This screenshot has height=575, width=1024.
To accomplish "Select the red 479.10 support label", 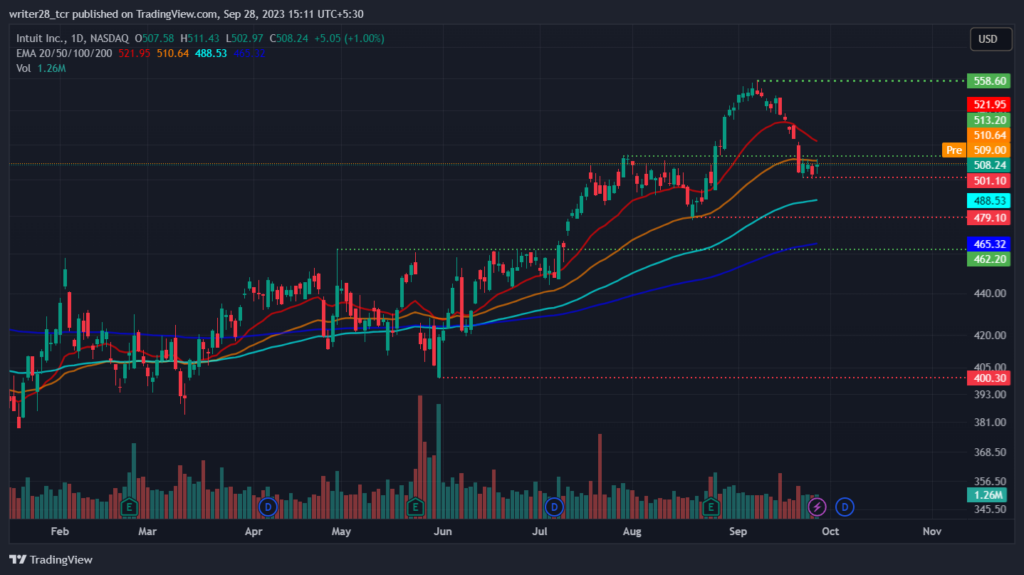I will tap(989, 218).
